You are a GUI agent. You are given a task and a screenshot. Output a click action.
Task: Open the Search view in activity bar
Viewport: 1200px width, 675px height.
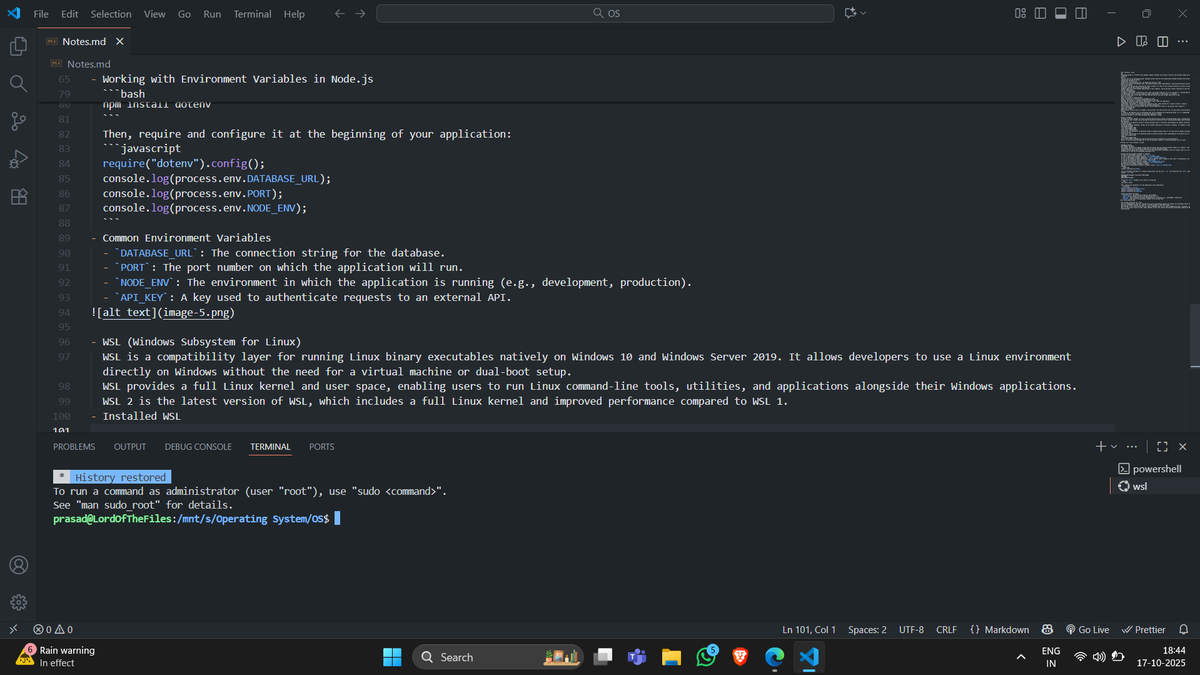click(x=18, y=84)
